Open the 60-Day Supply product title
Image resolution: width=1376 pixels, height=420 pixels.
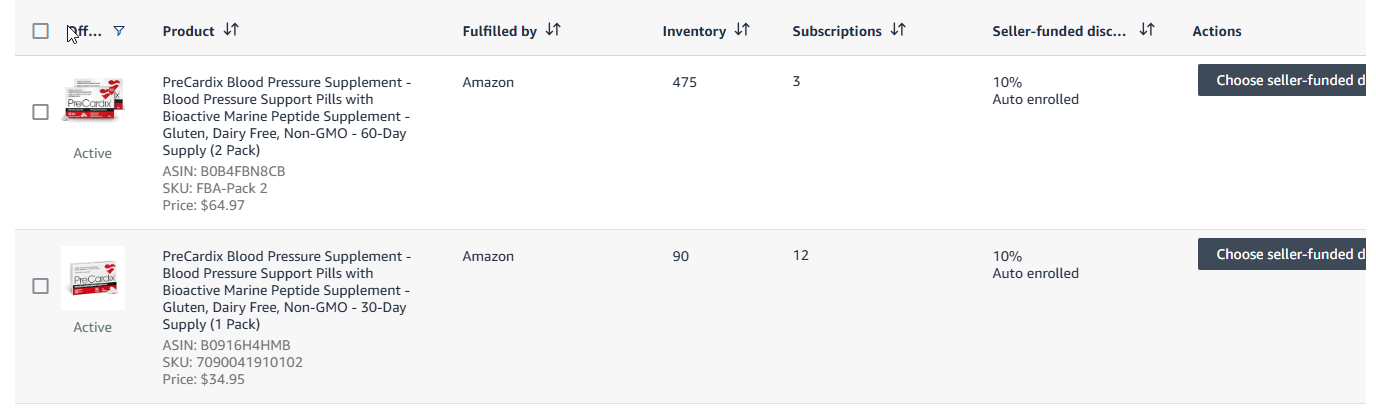coord(286,116)
